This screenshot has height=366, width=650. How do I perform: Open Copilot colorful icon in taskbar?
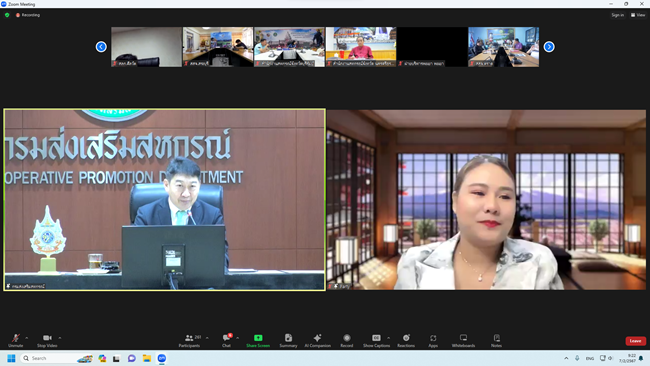click(x=102, y=358)
